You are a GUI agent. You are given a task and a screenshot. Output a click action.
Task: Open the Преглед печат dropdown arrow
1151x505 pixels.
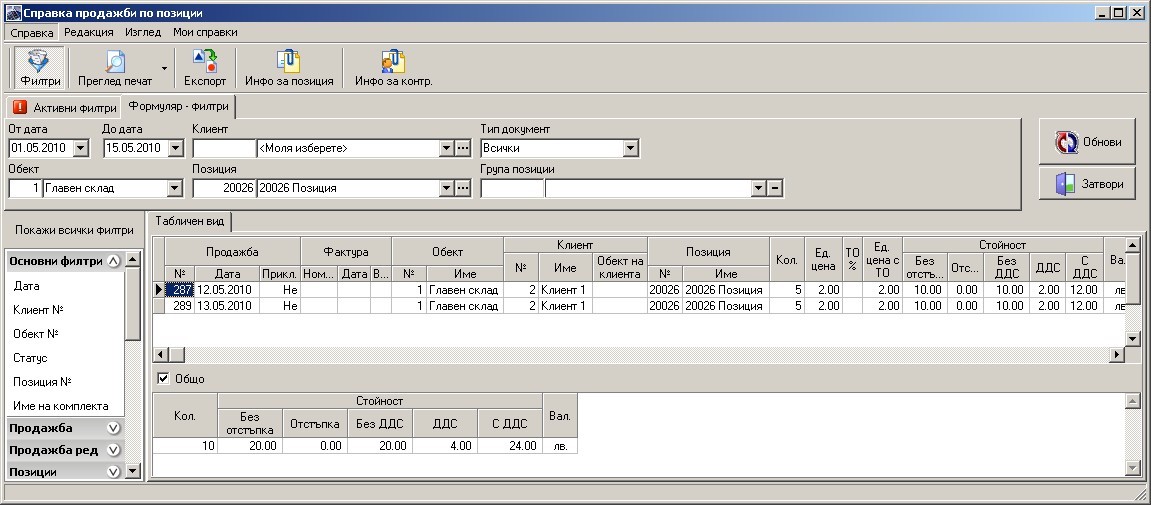164,68
